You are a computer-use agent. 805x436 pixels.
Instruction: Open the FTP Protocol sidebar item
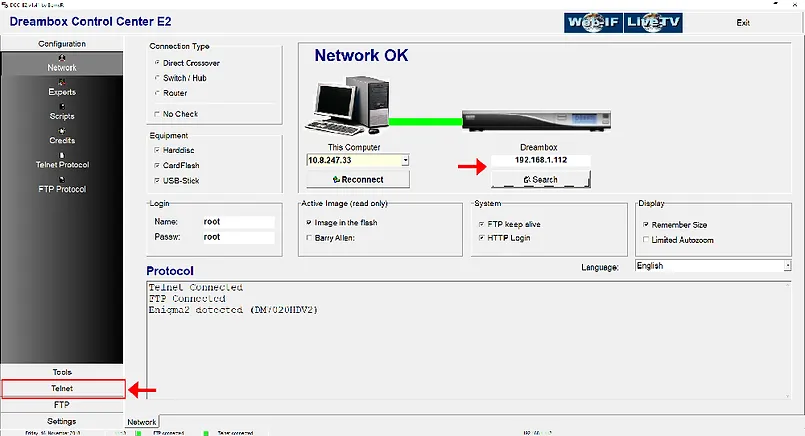point(62,185)
